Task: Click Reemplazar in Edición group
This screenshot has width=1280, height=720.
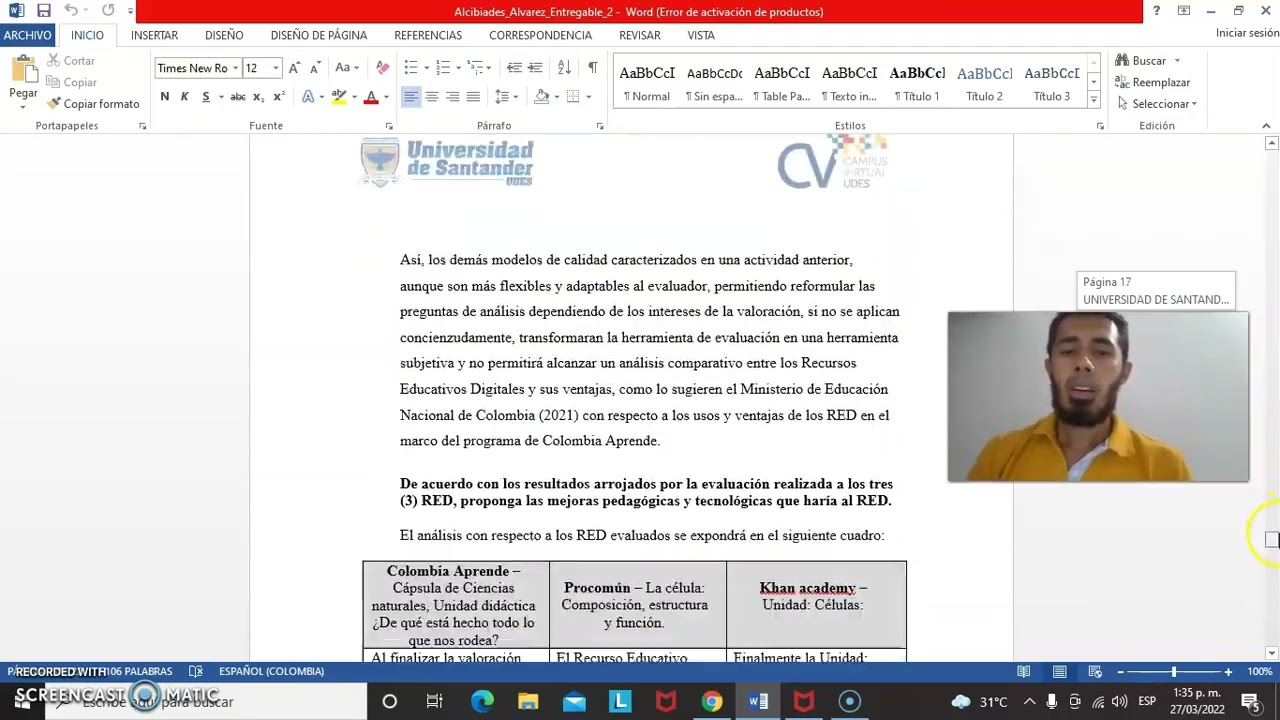Action: [x=1153, y=82]
